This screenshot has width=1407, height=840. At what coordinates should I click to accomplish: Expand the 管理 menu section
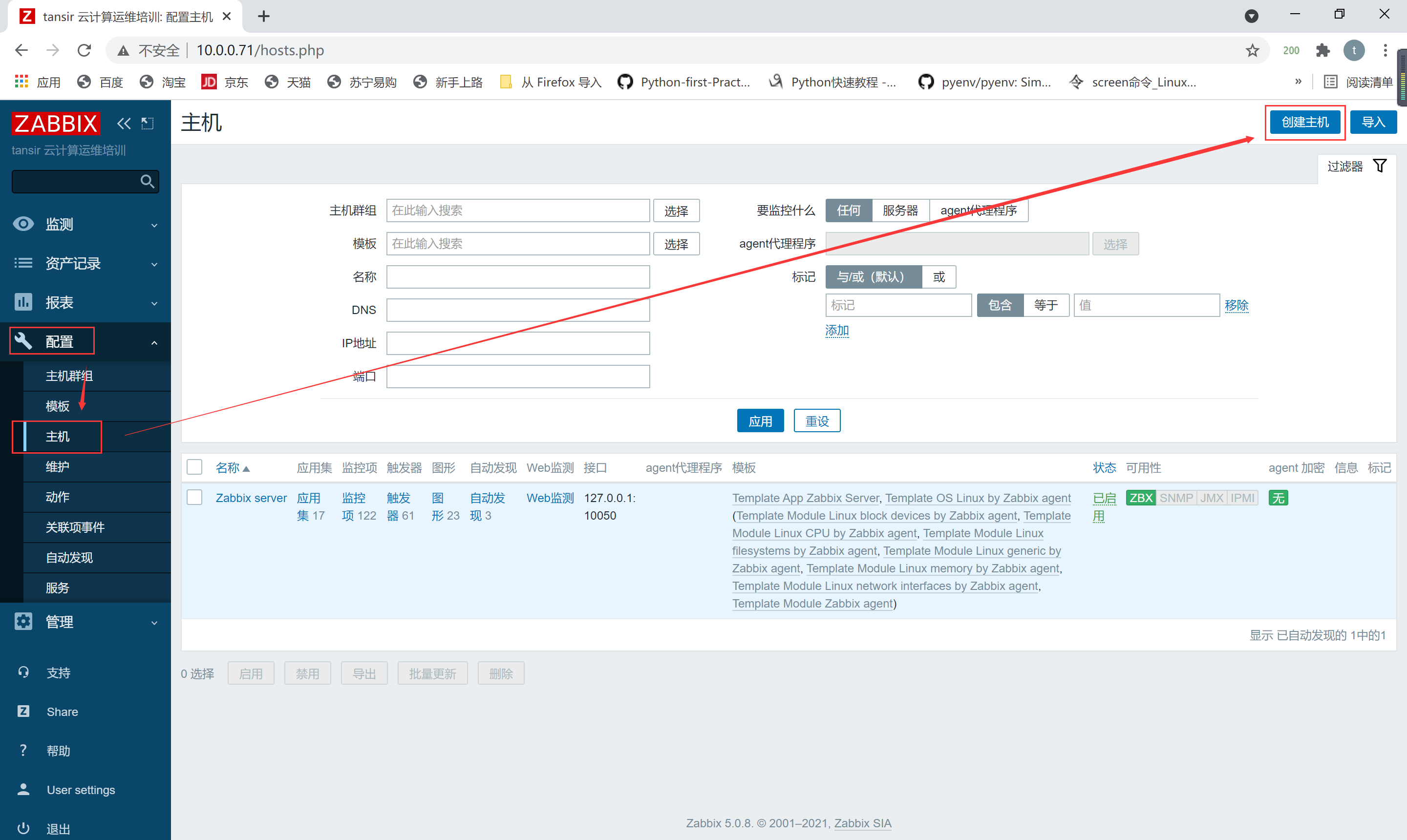point(85,622)
